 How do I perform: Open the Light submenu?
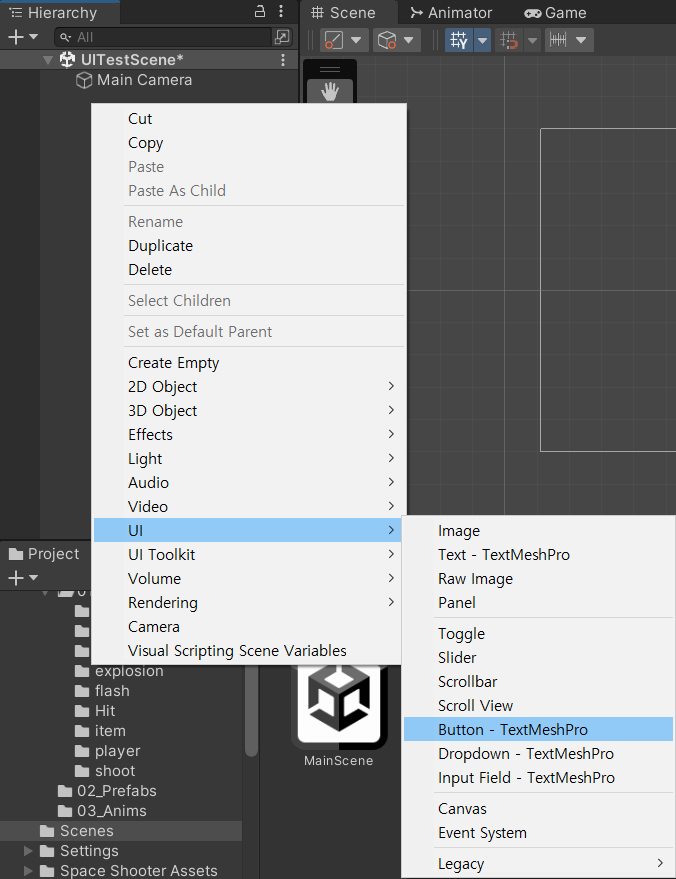(x=249, y=459)
